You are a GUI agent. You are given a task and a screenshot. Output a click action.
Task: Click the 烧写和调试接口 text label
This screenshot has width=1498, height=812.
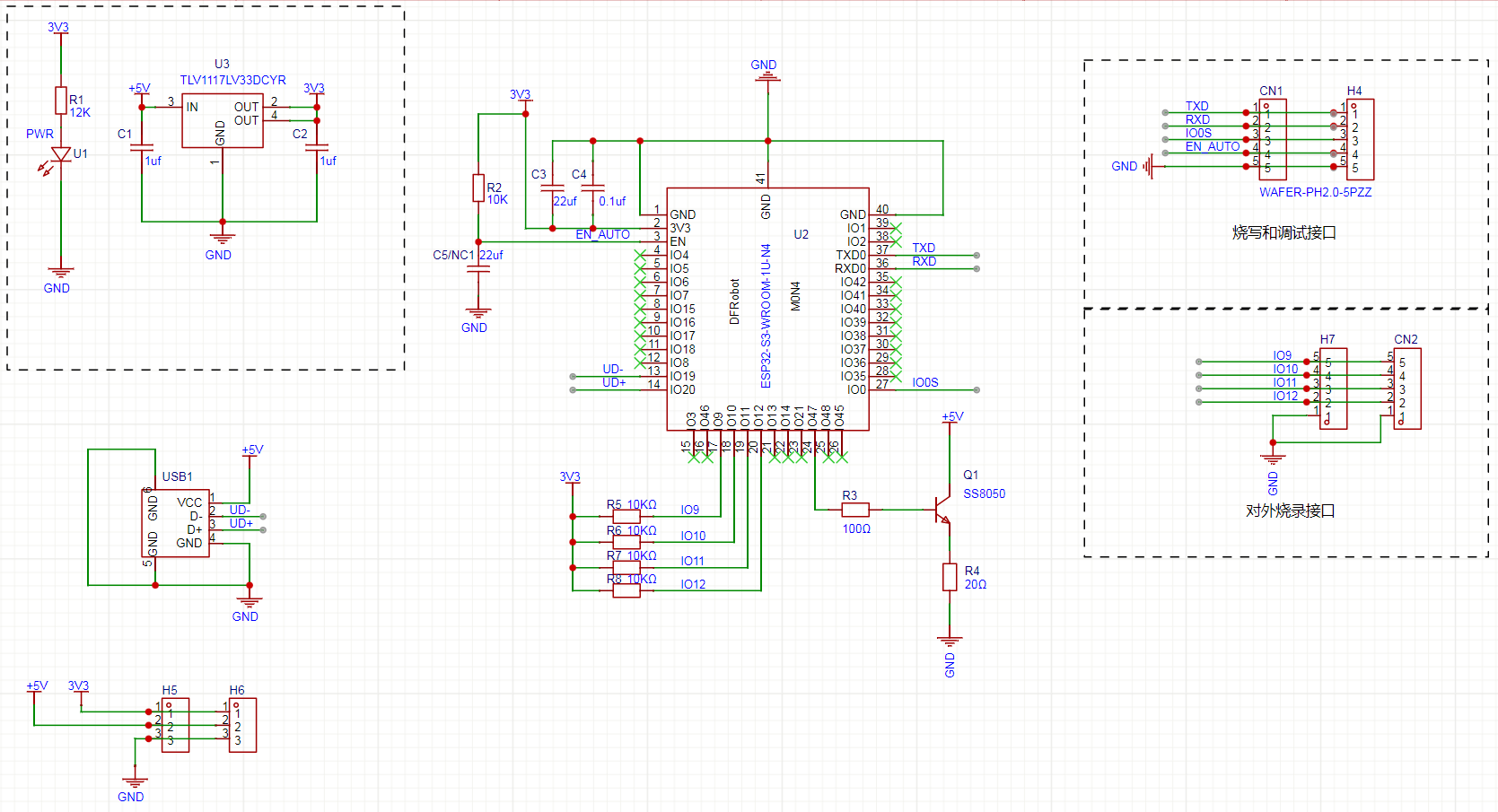(x=1283, y=232)
